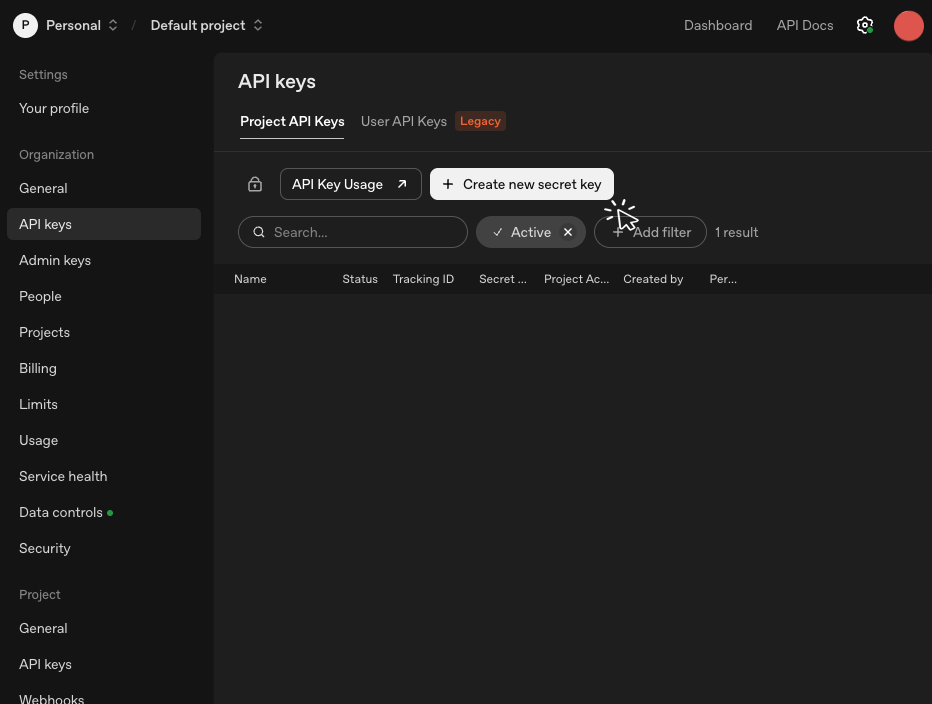Viewport: 932px width, 704px height.
Task: Click the Per... column header
Action: (x=723, y=279)
